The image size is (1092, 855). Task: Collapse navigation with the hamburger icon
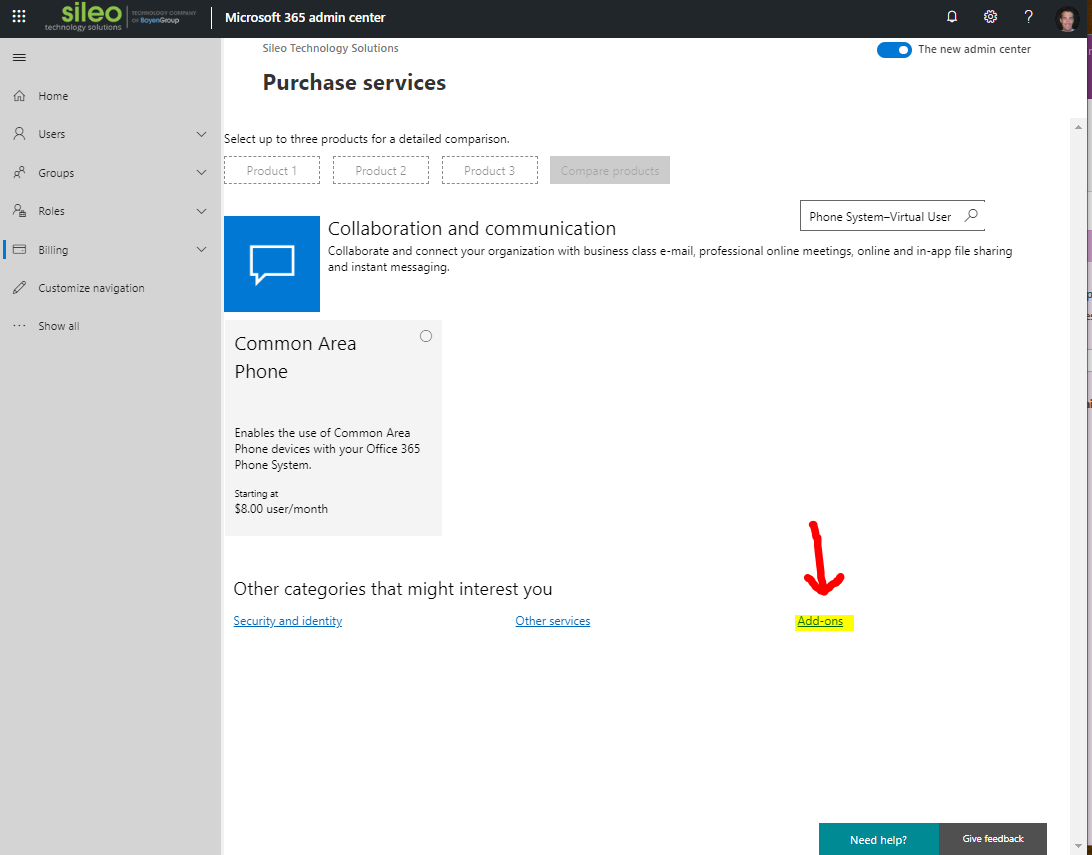pos(20,57)
